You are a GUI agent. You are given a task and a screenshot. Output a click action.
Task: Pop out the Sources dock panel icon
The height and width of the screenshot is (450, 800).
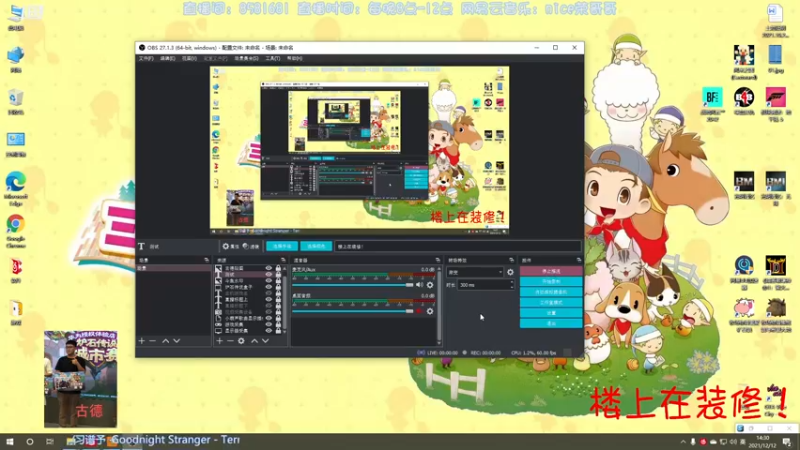click(x=283, y=260)
